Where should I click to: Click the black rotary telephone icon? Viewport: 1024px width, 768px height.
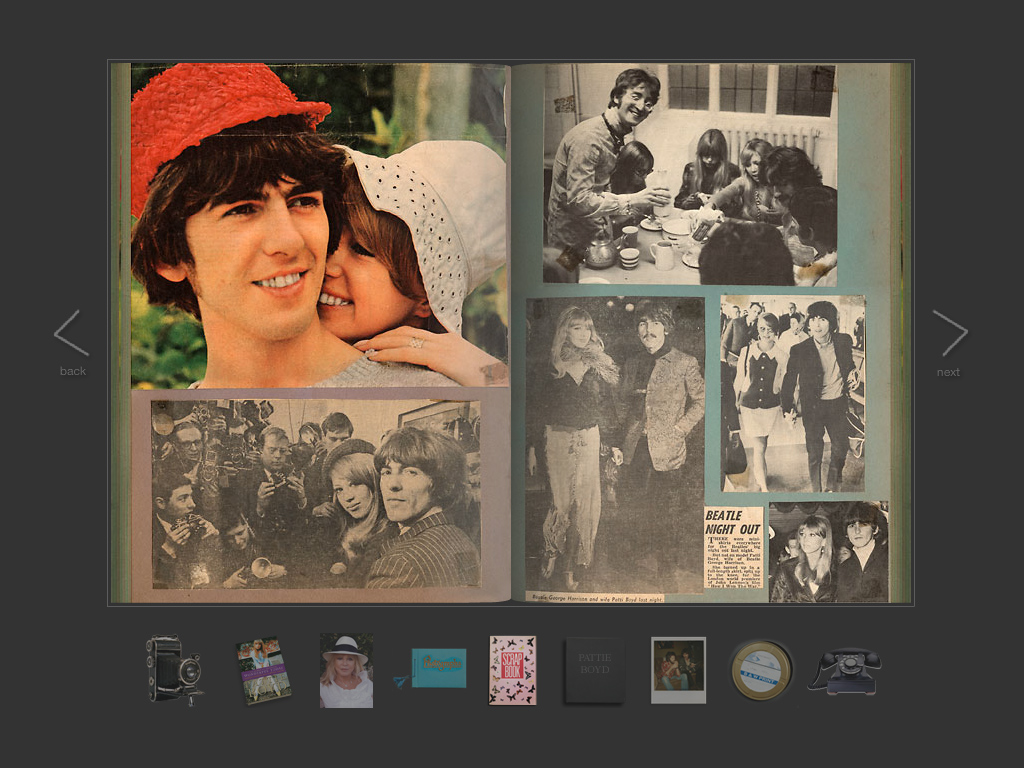[x=844, y=671]
